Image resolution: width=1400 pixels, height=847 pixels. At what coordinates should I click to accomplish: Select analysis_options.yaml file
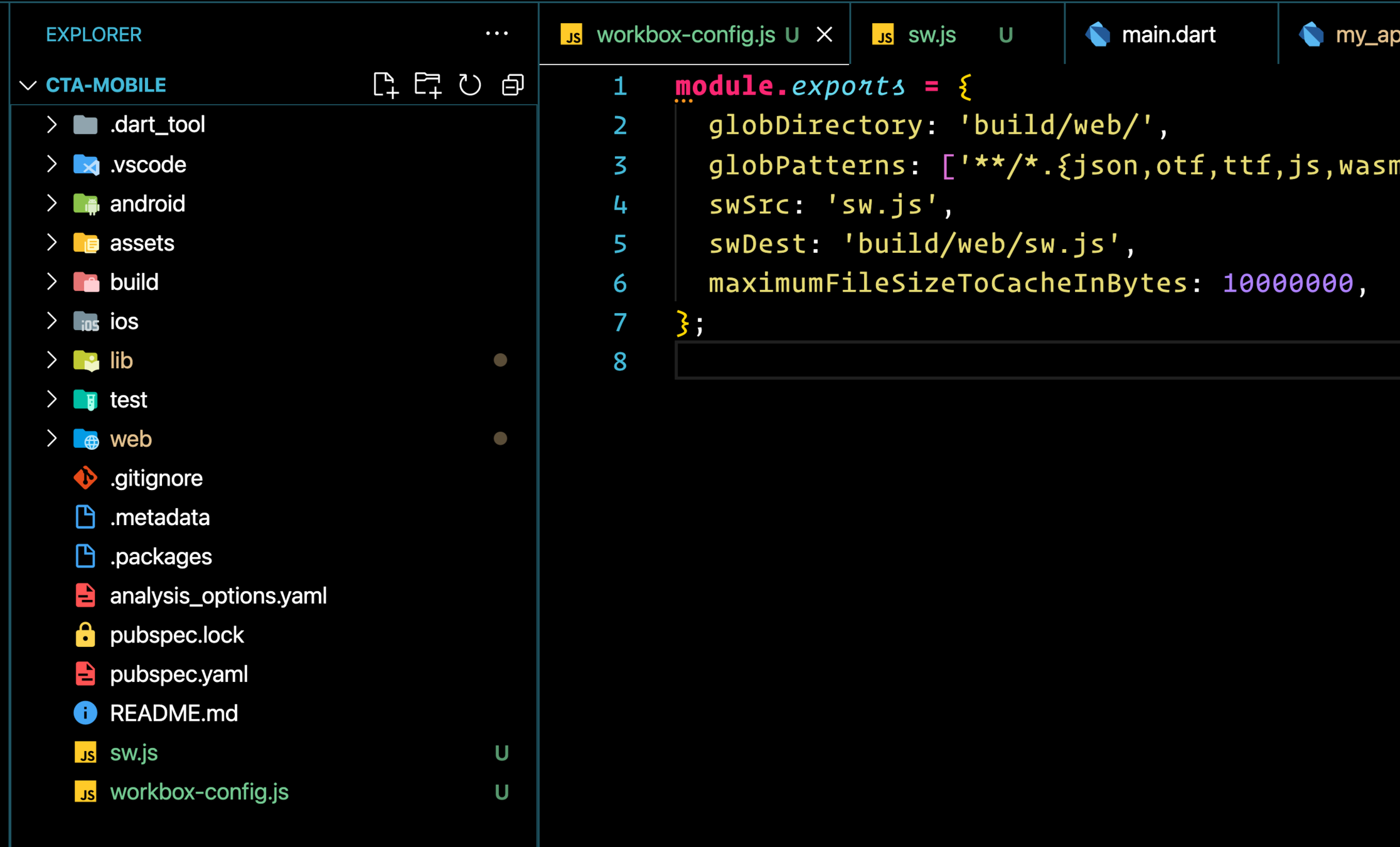(x=218, y=595)
